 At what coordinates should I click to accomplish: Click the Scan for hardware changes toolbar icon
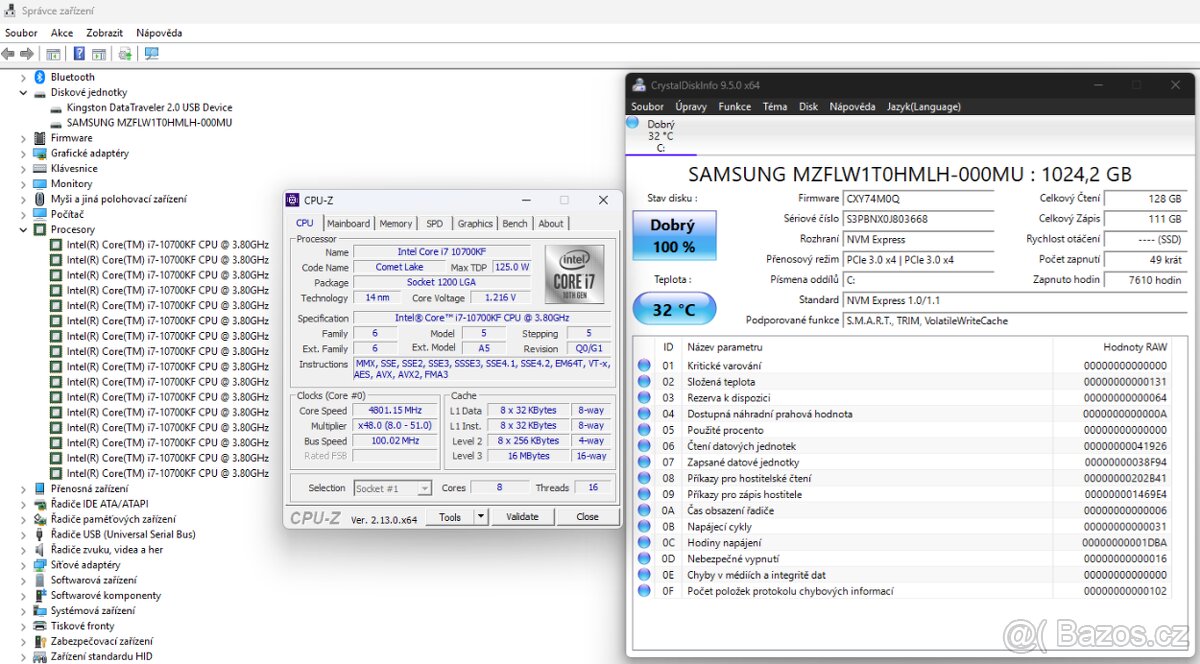(x=124, y=53)
